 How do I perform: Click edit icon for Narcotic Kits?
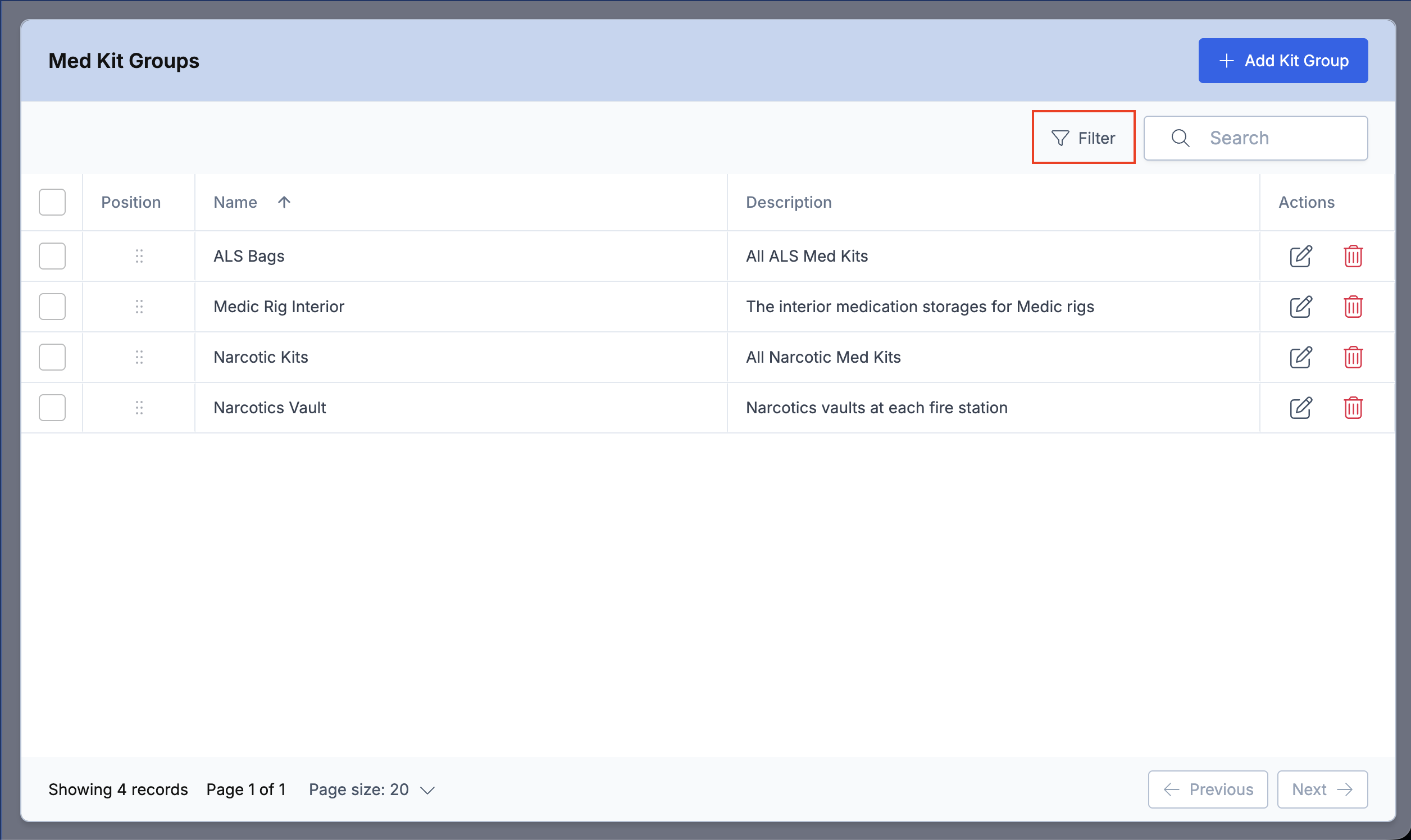(1300, 357)
